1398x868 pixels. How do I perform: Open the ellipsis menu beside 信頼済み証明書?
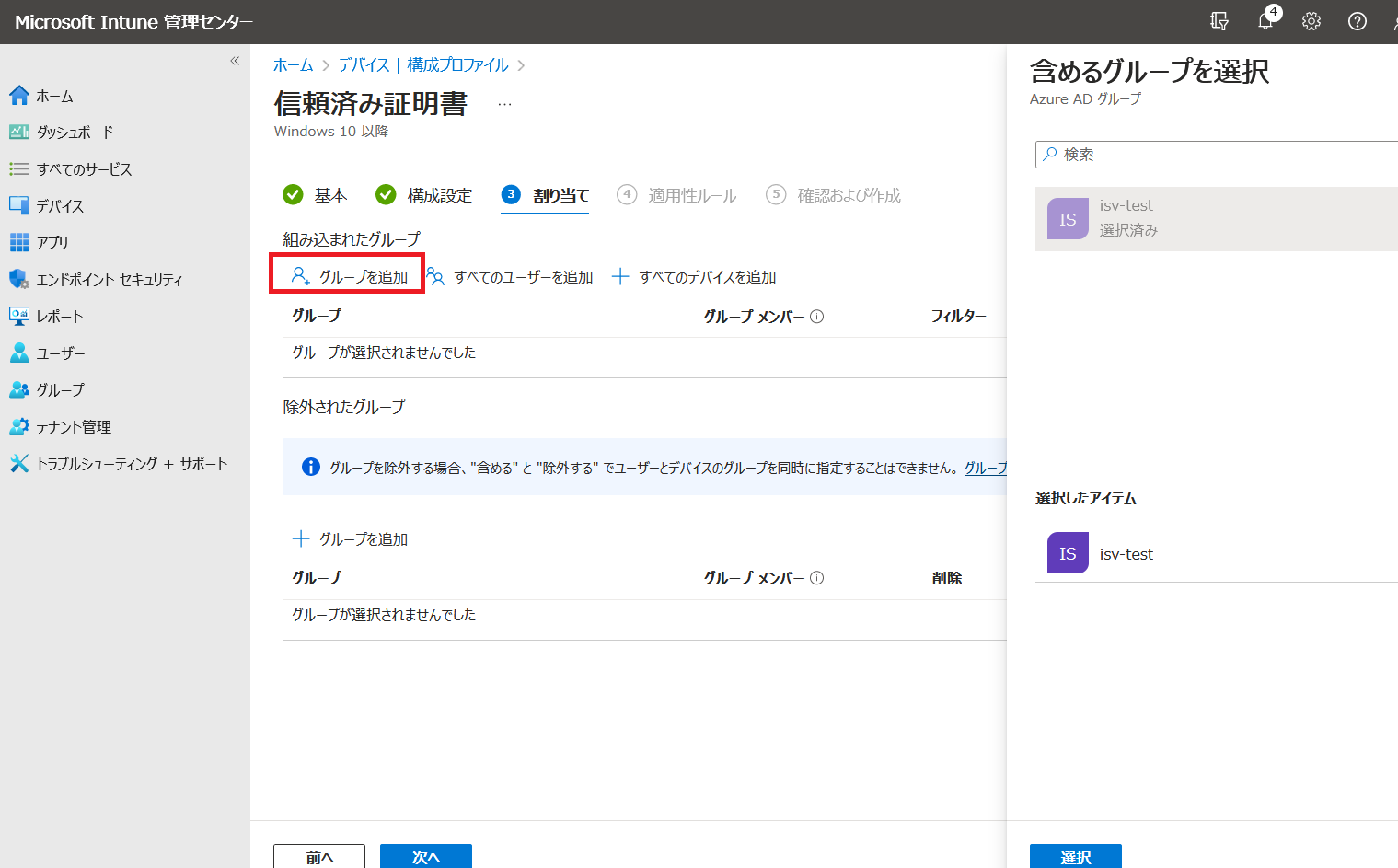(504, 104)
